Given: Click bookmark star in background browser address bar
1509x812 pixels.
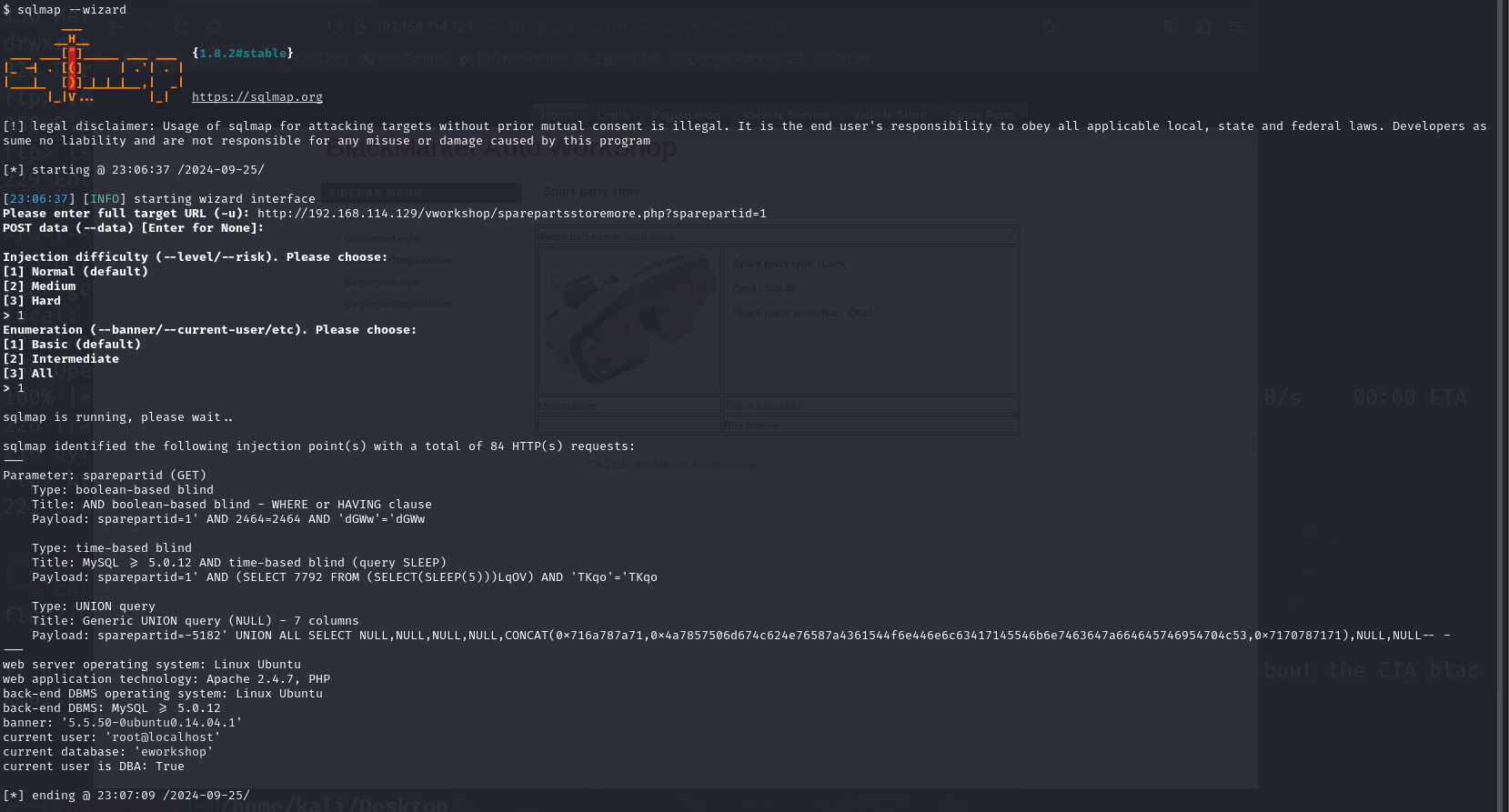Looking at the screenshot, I should click(1050, 27).
